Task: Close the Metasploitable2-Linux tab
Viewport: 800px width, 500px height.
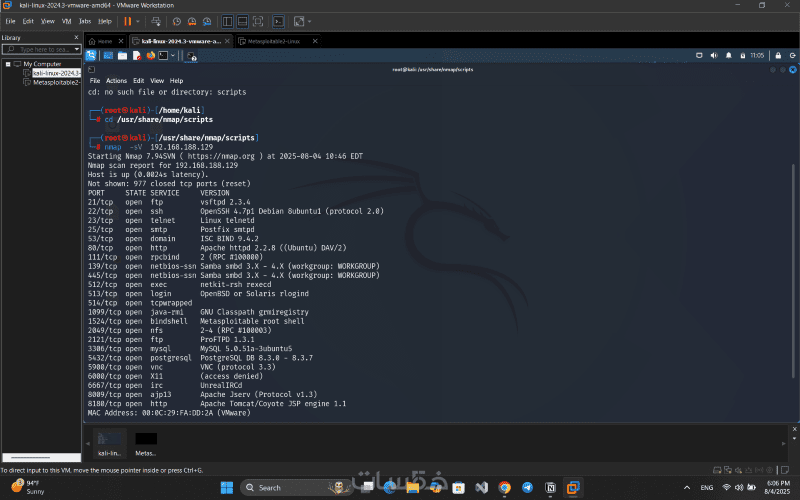Action: click(315, 41)
